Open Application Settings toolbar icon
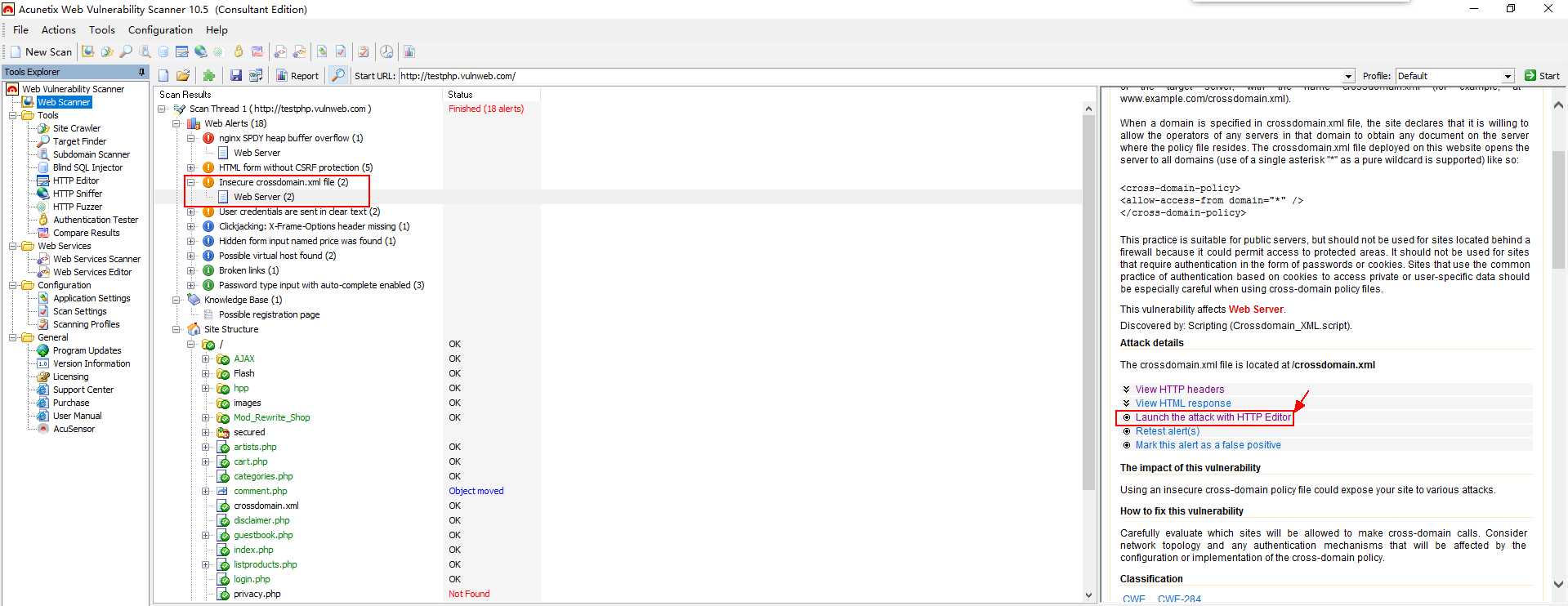 (322, 51)
